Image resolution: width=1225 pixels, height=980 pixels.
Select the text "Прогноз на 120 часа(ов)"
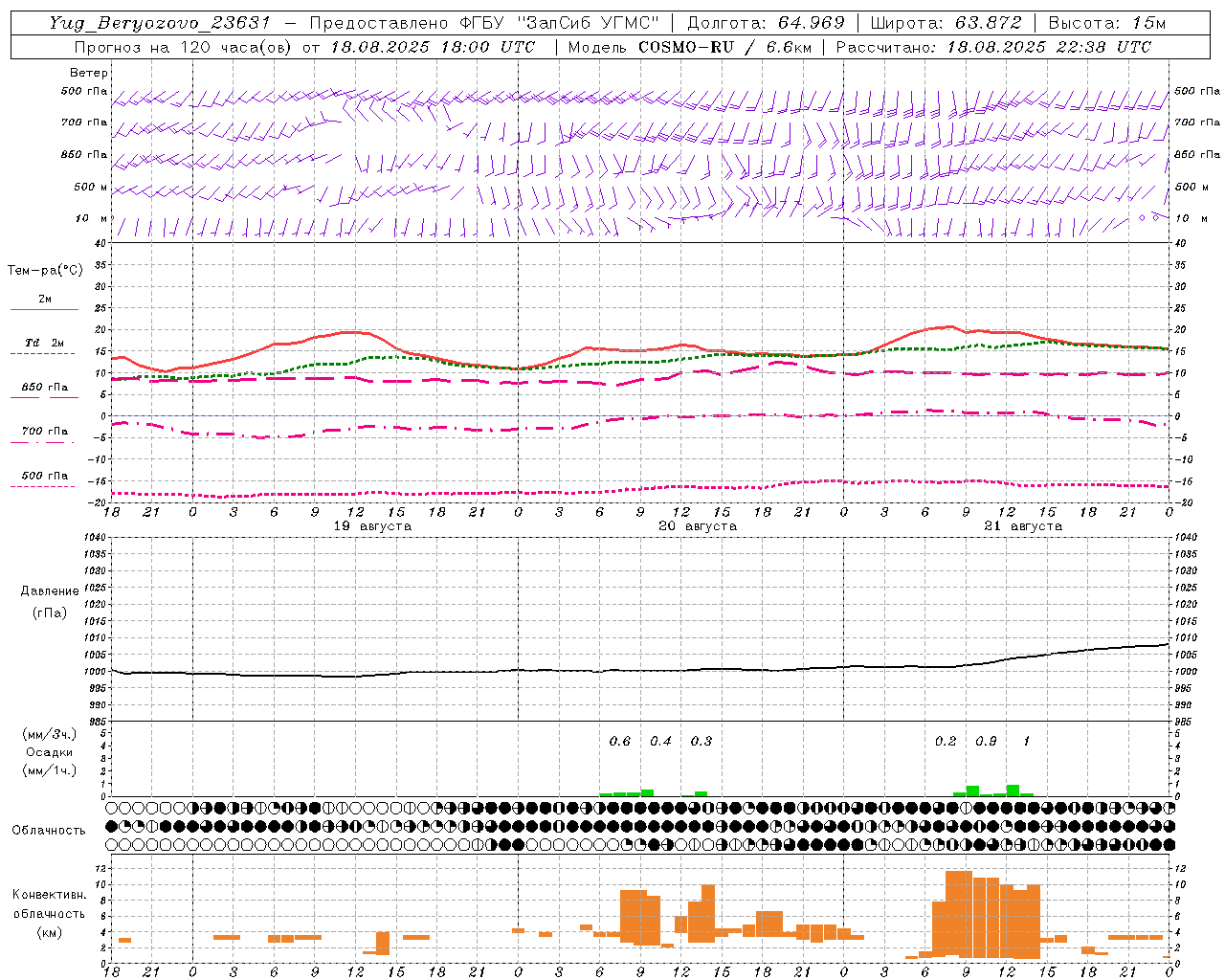click(x=185, y=47)
